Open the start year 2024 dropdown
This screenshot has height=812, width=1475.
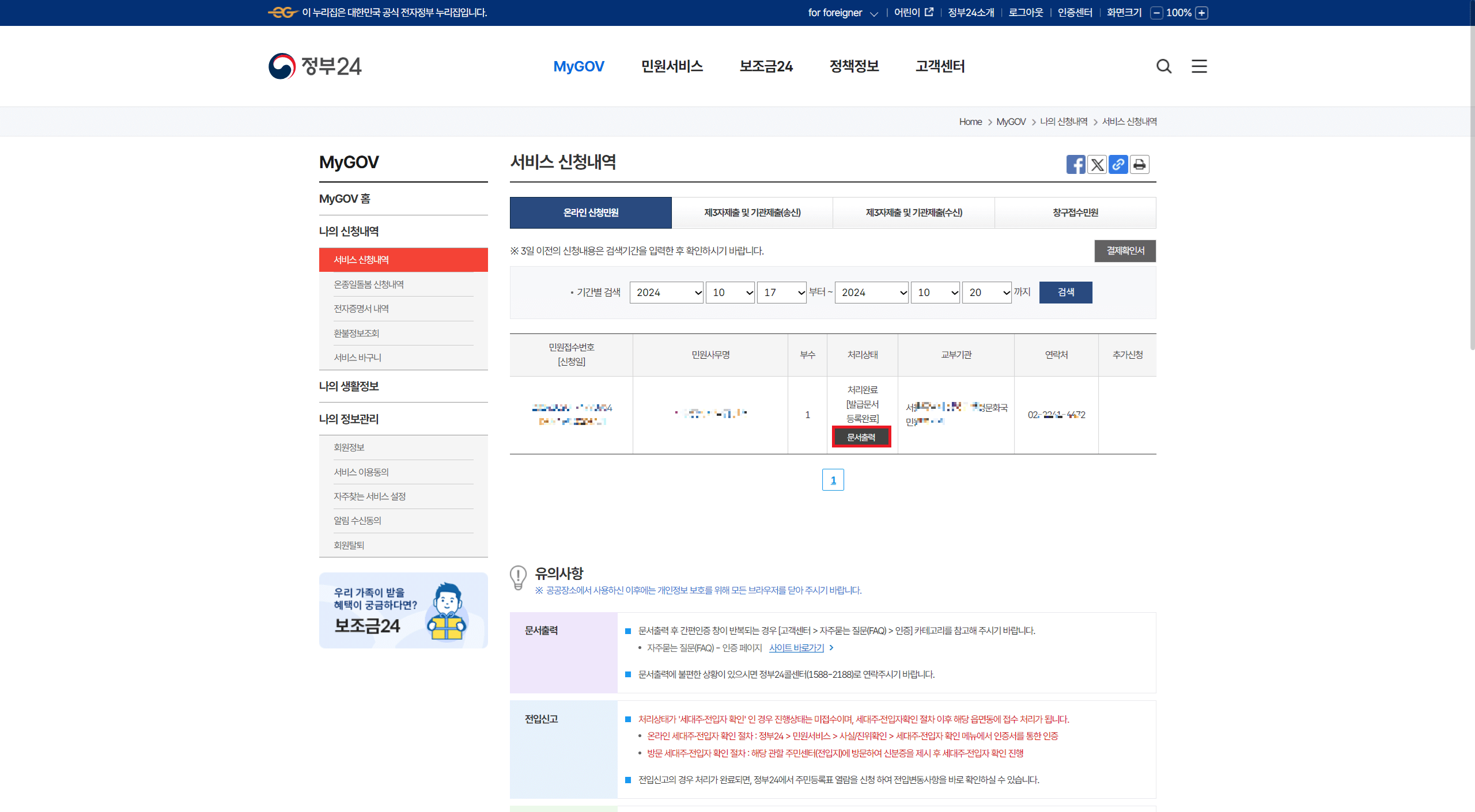point(666,293)
